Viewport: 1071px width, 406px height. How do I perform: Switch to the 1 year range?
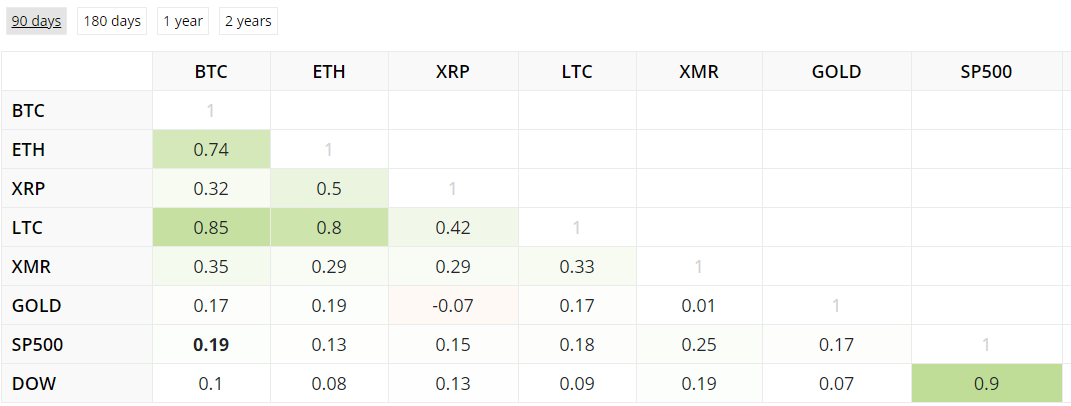point(183,21)
